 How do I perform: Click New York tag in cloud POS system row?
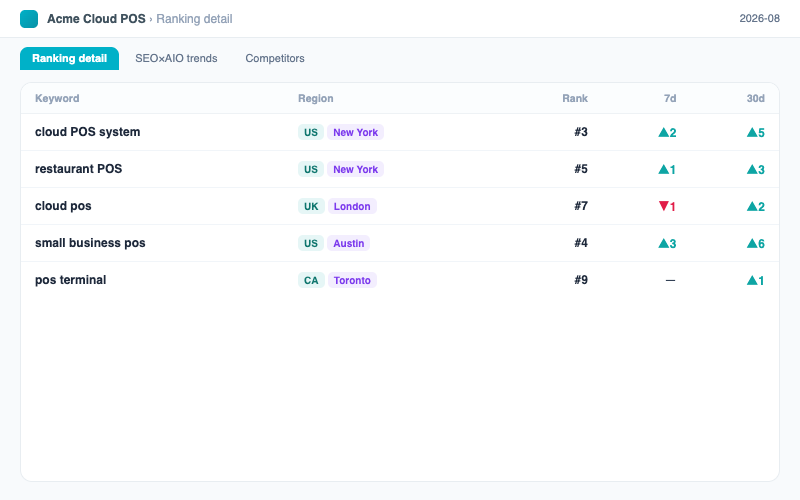pyautogui.click(x=356, y=132)
